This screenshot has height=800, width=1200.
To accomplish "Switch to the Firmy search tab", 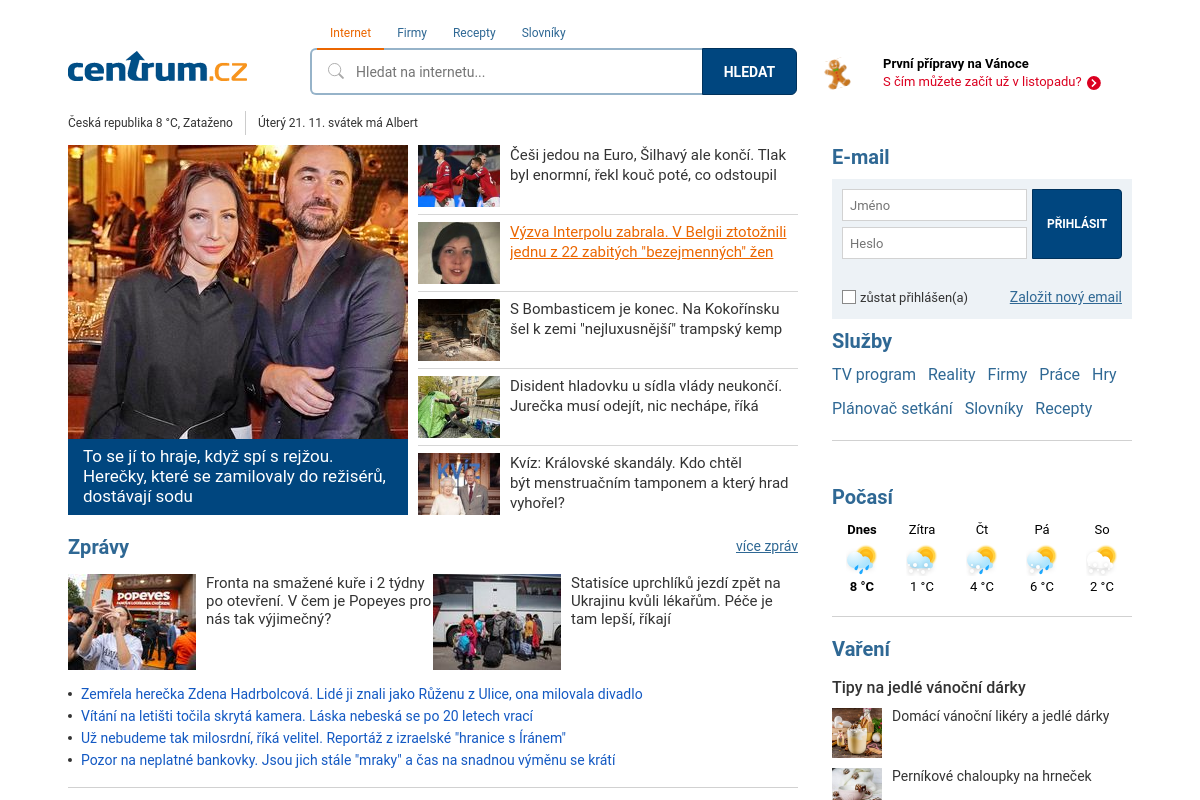I will coord(412,33).
